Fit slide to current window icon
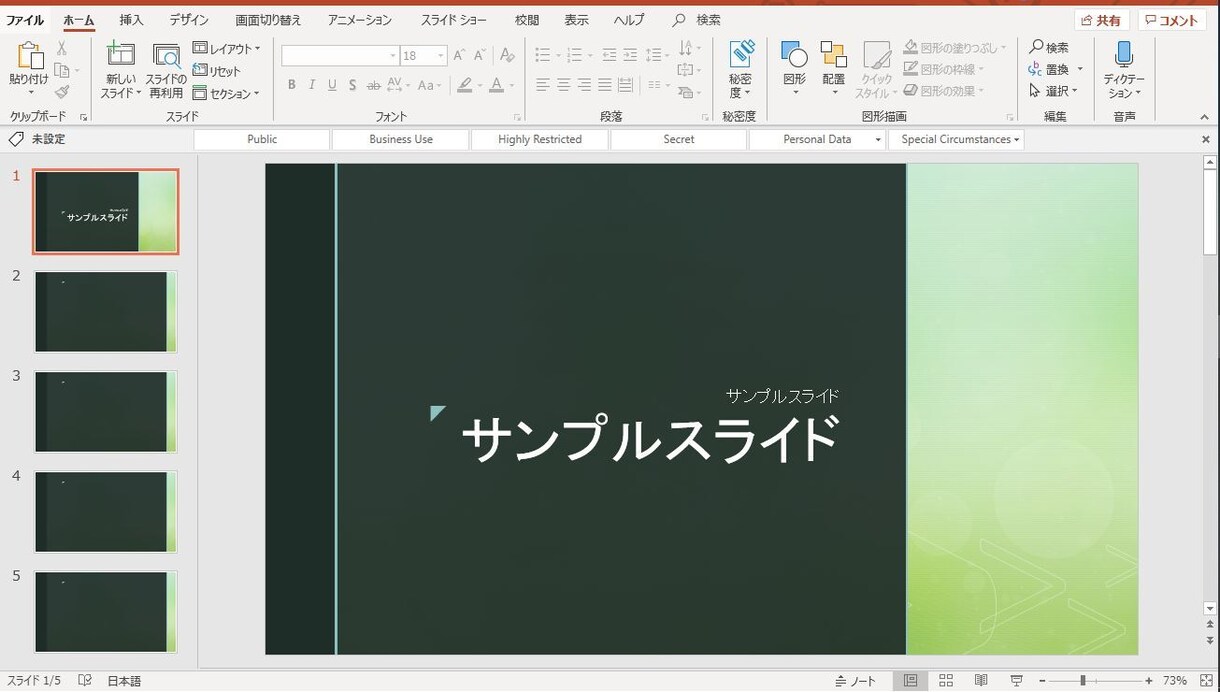This screenshot has width=1220, height=692. click(x=1205, y=681)
